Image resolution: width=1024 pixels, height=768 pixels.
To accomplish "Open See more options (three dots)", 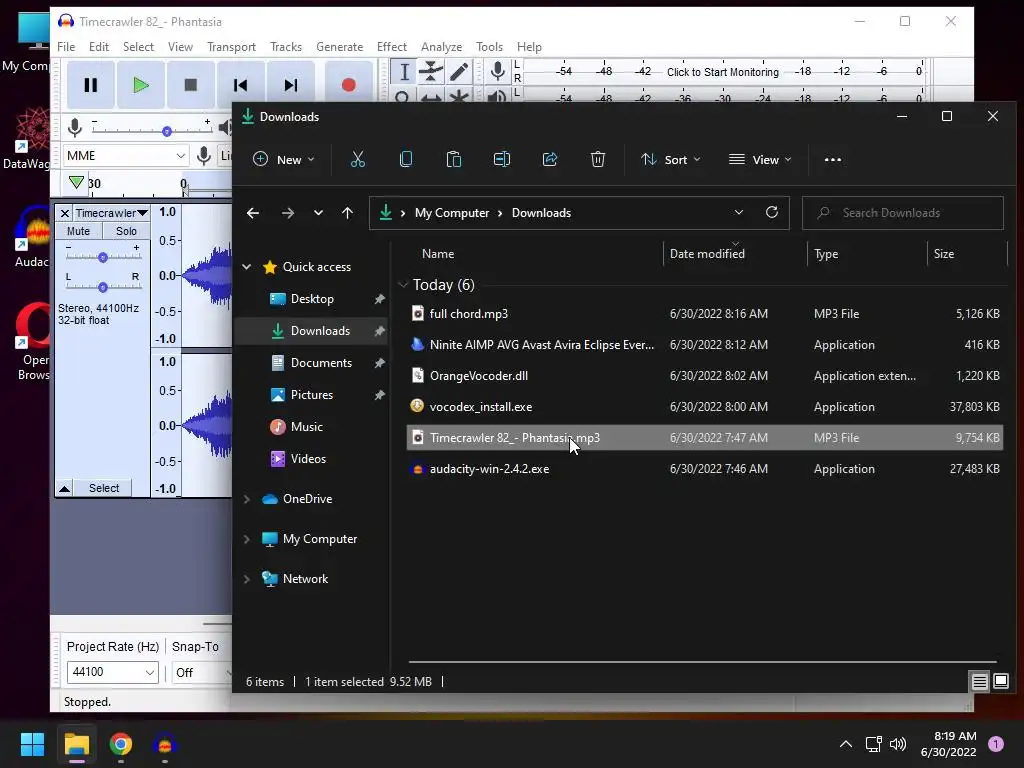I will point(833,159).
